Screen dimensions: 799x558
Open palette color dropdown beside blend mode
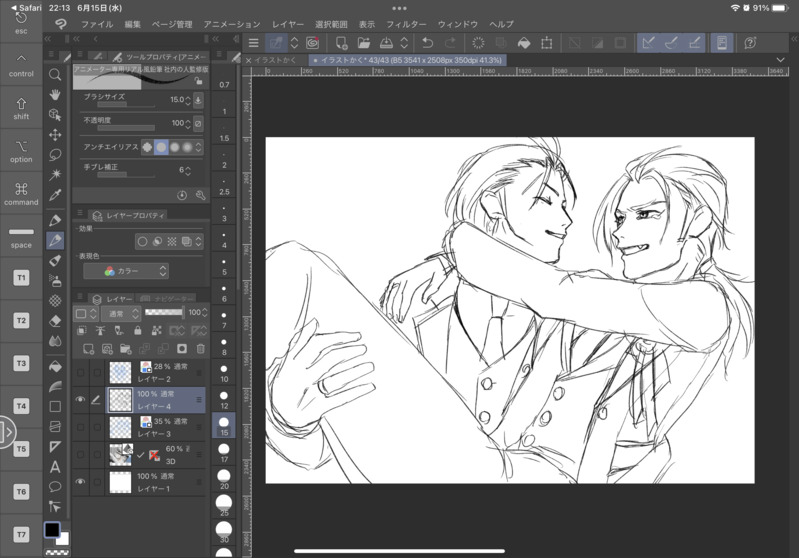point(86,313)
